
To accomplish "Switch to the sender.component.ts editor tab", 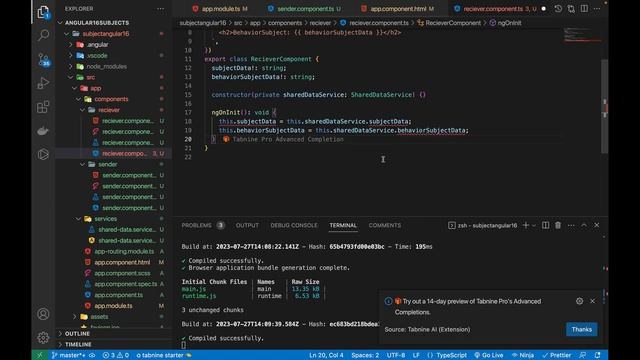I will tap(305, 9).
